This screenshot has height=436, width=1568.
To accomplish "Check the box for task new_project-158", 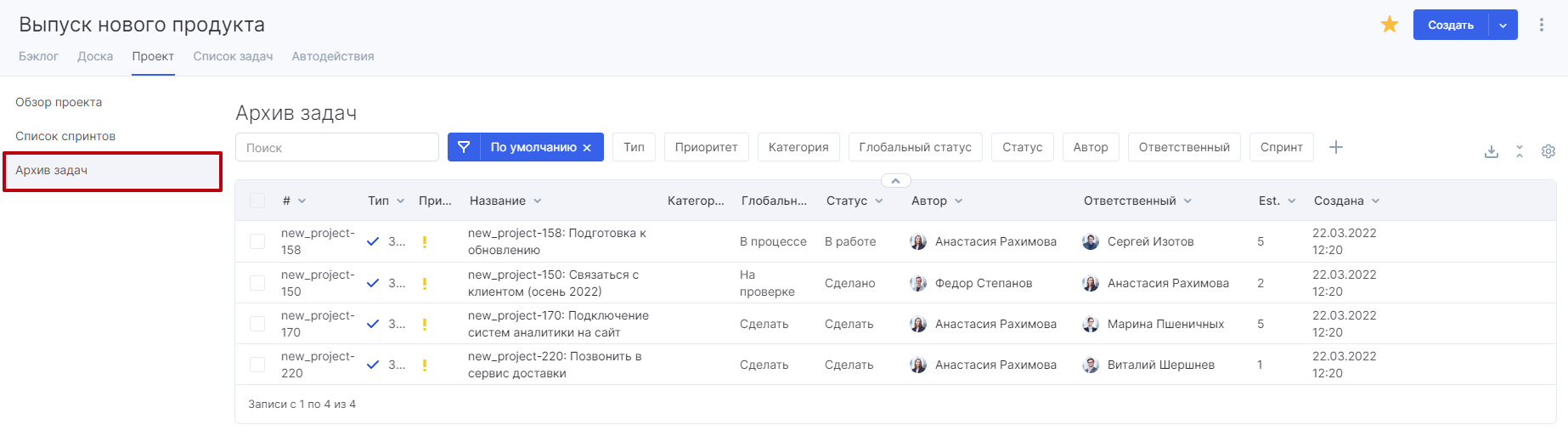I will pyautogui.click(x=257, y=241).
